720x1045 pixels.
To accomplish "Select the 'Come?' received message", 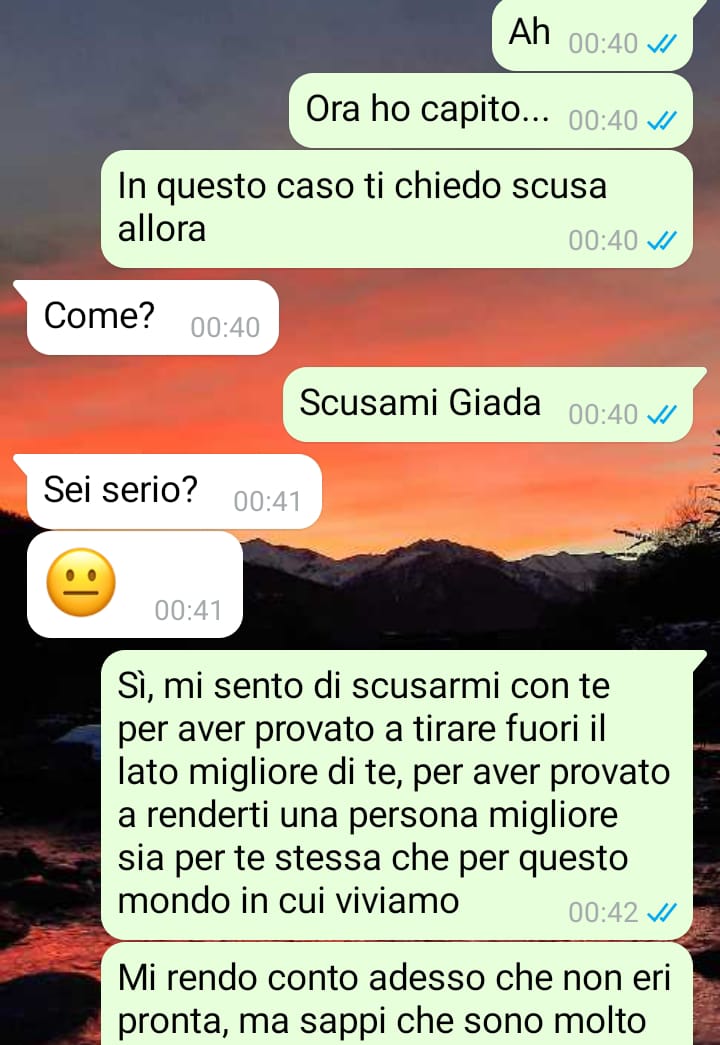I will click(153, 317).
